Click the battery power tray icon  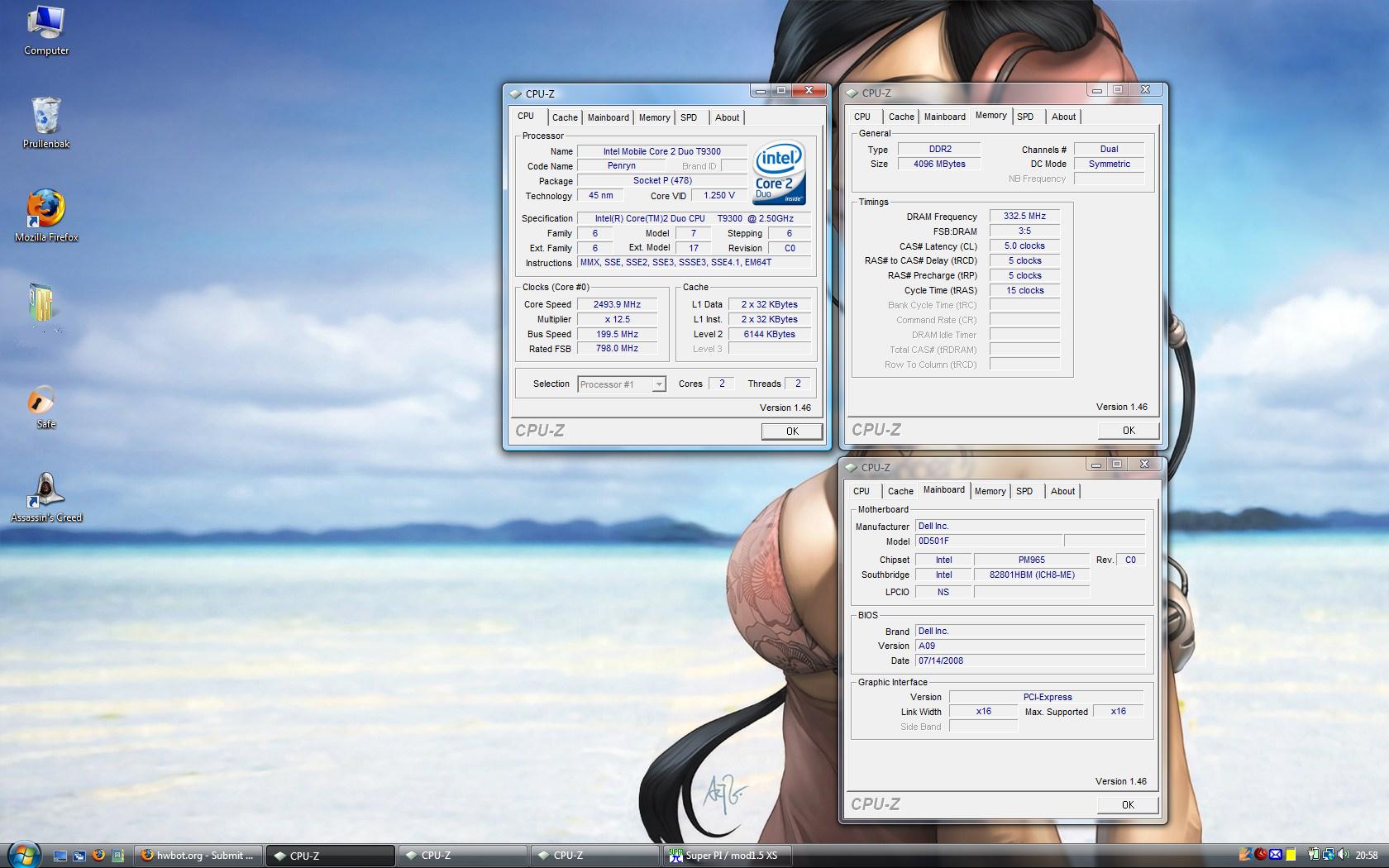tap(1314, 855)
